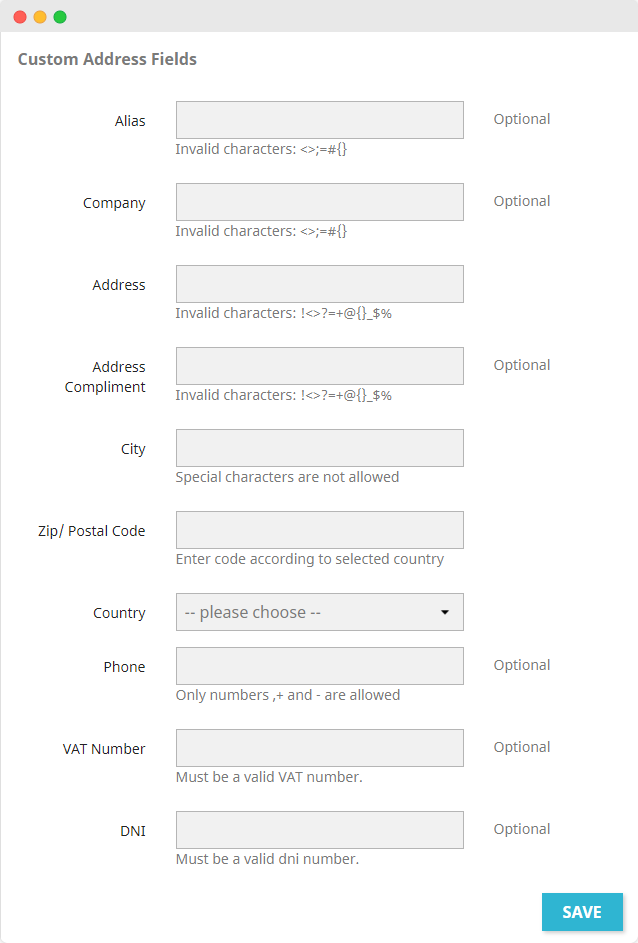Click the Zip/ Postal Code label
The width and height of the screenshot is (638, 943).
pos(91,531)
